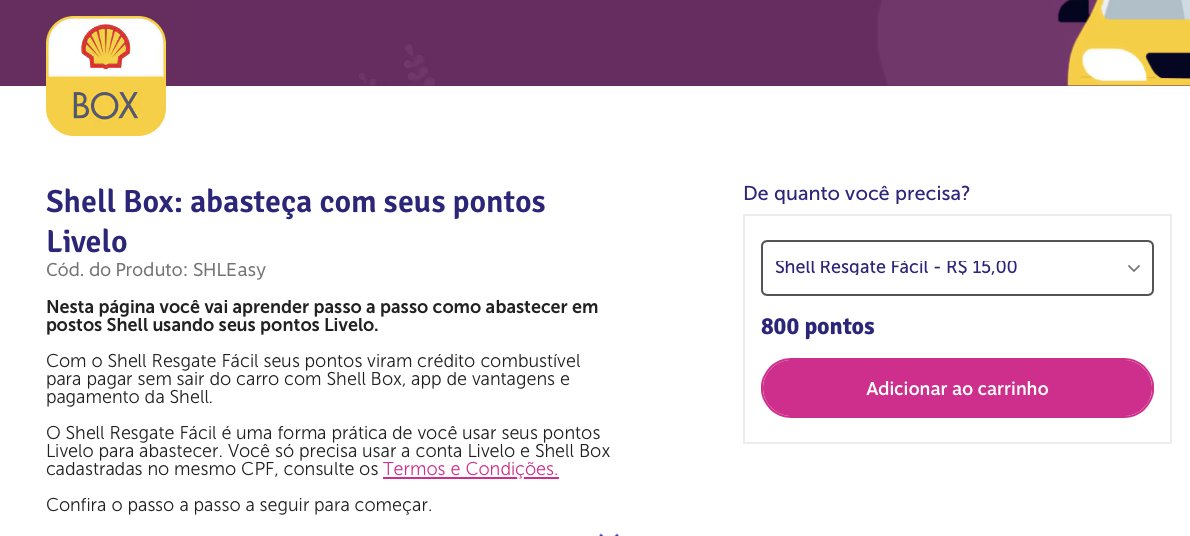Add the item with Adicionar ao carrinho
This screenshot has width=1190, height=536.
coord(957,388)
